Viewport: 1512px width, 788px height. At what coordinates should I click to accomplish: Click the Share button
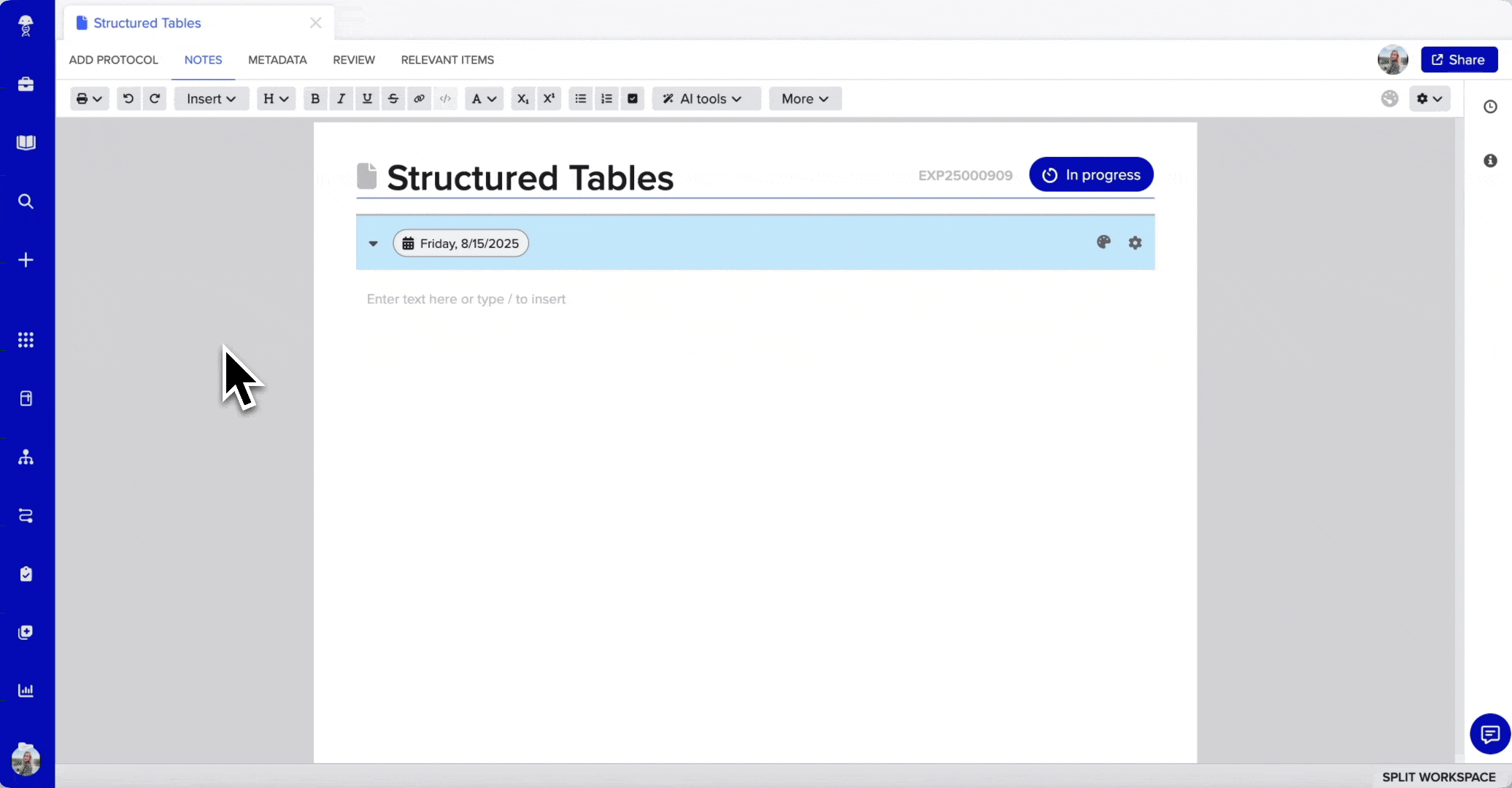[x=1458, y=59]
